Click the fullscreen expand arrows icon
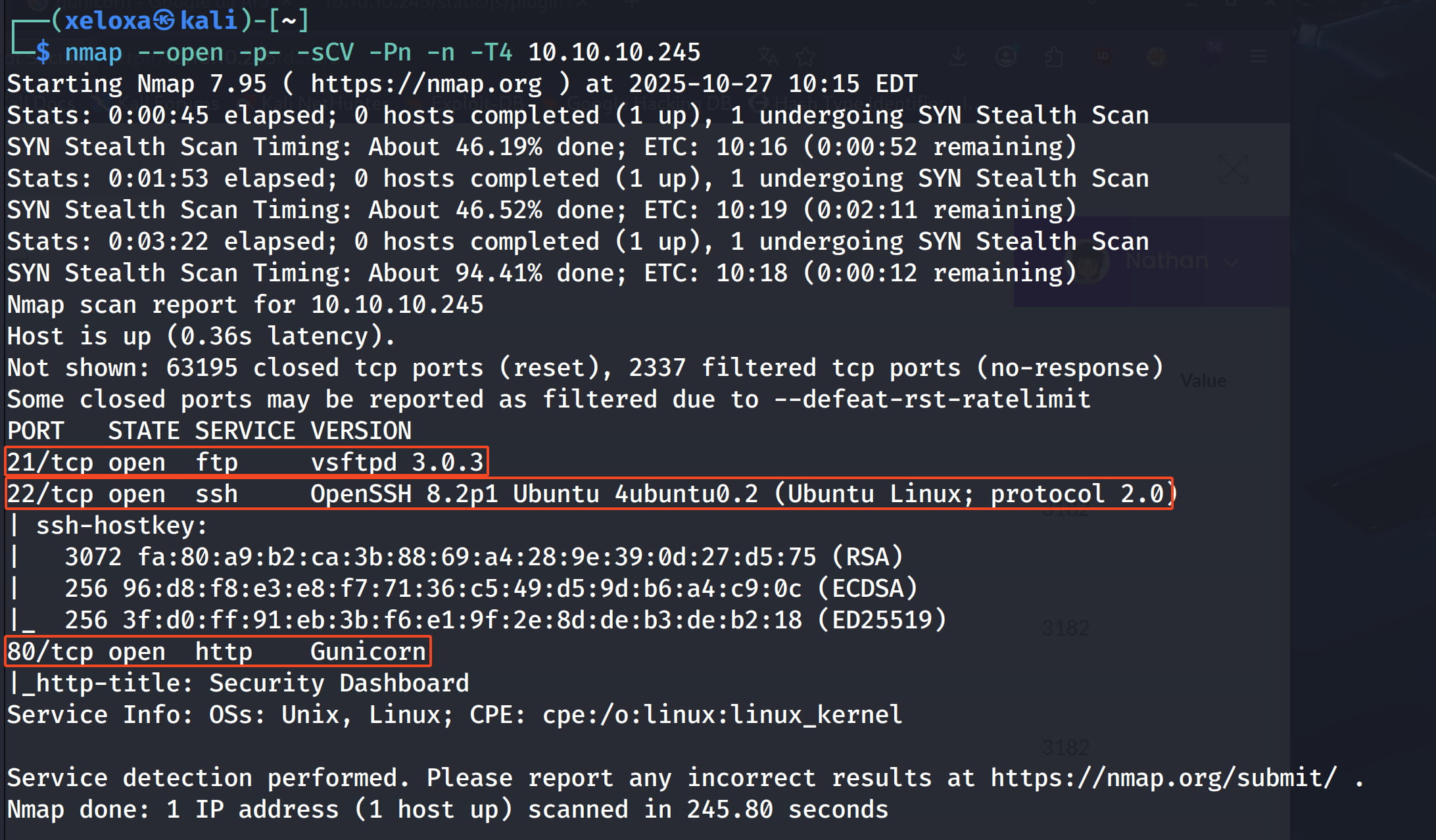1436x840 pixels. (x=1233, y=170)
